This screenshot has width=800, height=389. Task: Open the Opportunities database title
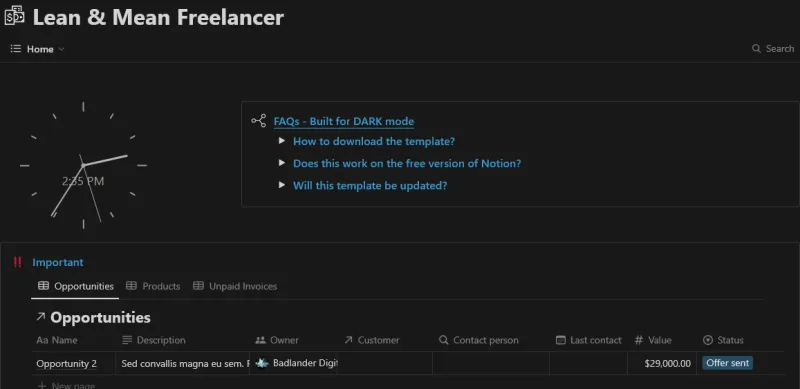(x=101, y=318)
